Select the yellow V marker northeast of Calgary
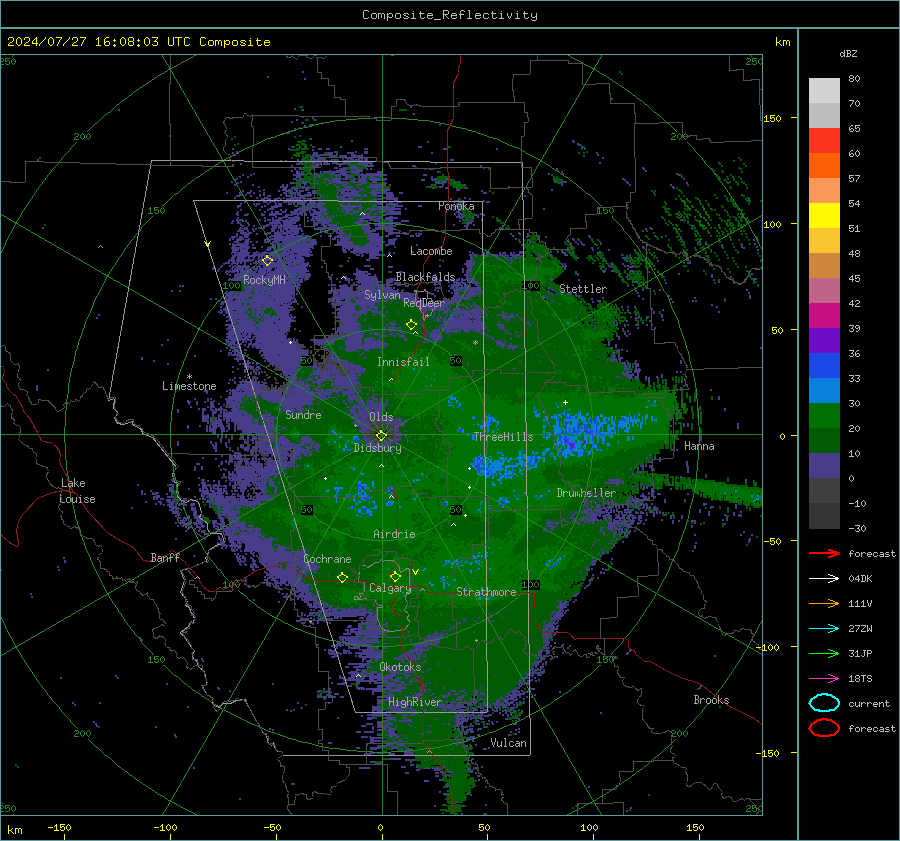This screenshot has height=841, width=900. (x=415, y=572)
